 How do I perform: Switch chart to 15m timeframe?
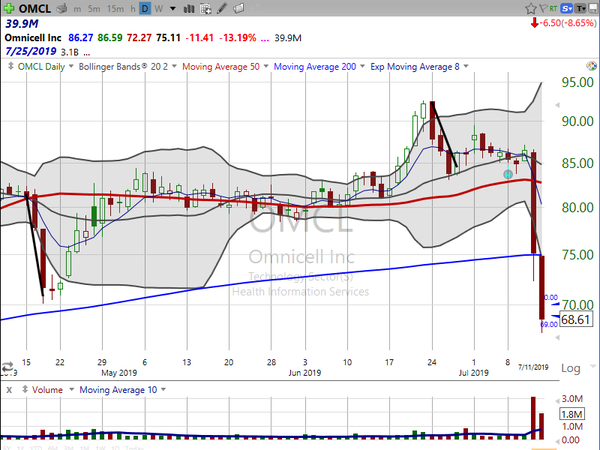115,8
